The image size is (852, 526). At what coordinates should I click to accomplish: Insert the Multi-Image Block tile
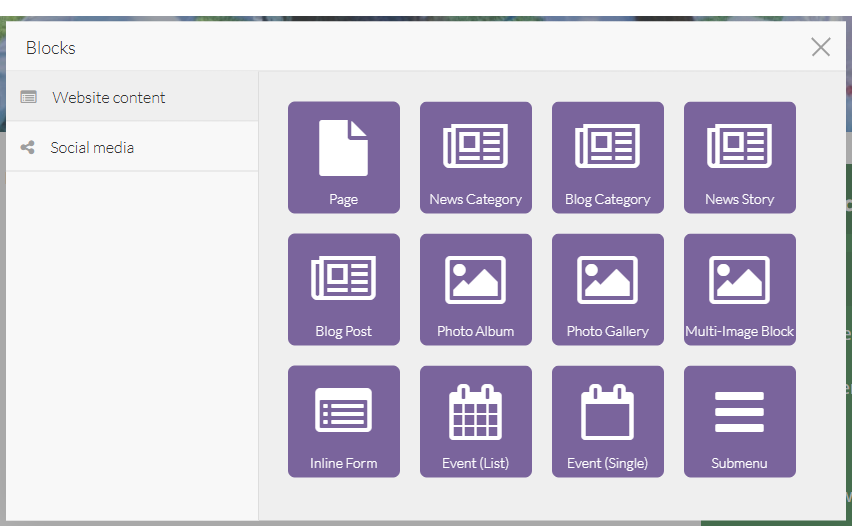point(739,289)
